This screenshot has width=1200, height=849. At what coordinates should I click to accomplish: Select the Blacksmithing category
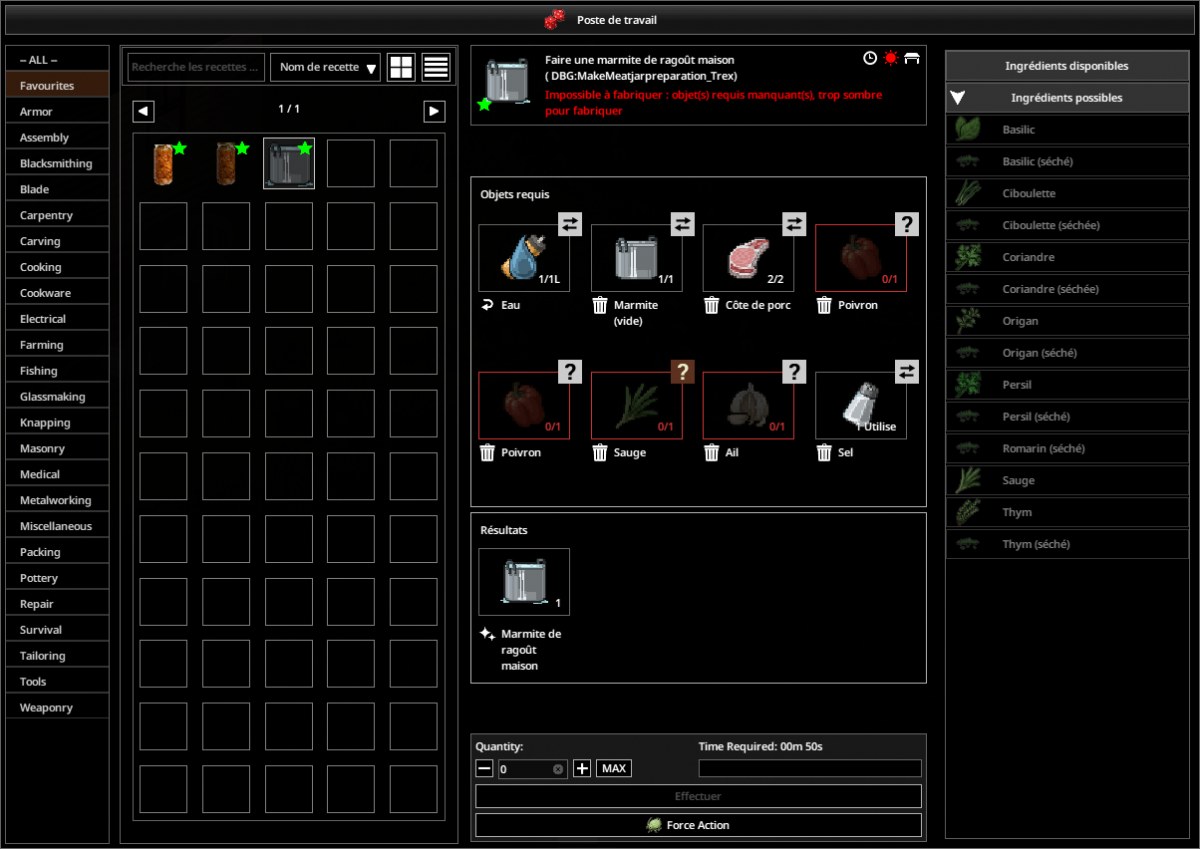tap(57, 163)
